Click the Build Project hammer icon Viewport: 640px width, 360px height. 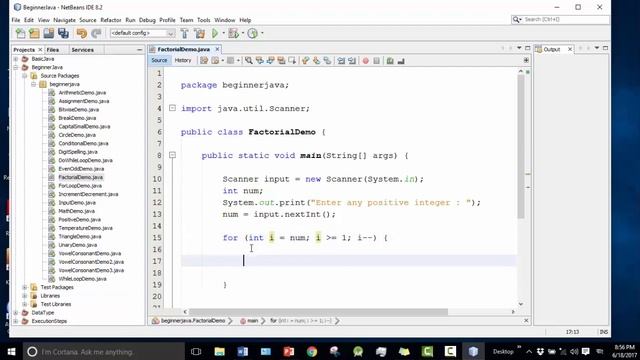184,33
